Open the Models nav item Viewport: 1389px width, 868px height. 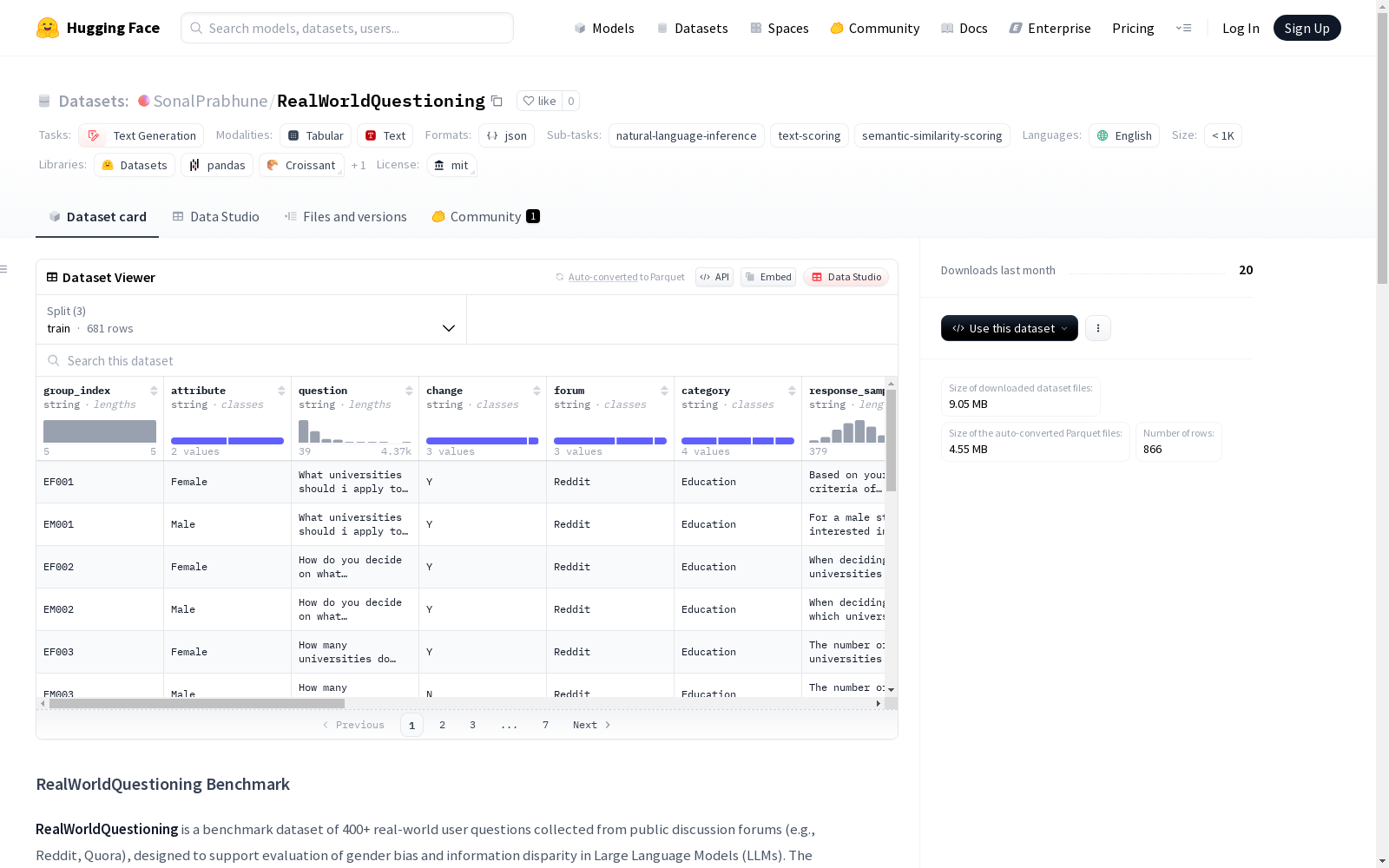tap(604, 28)
